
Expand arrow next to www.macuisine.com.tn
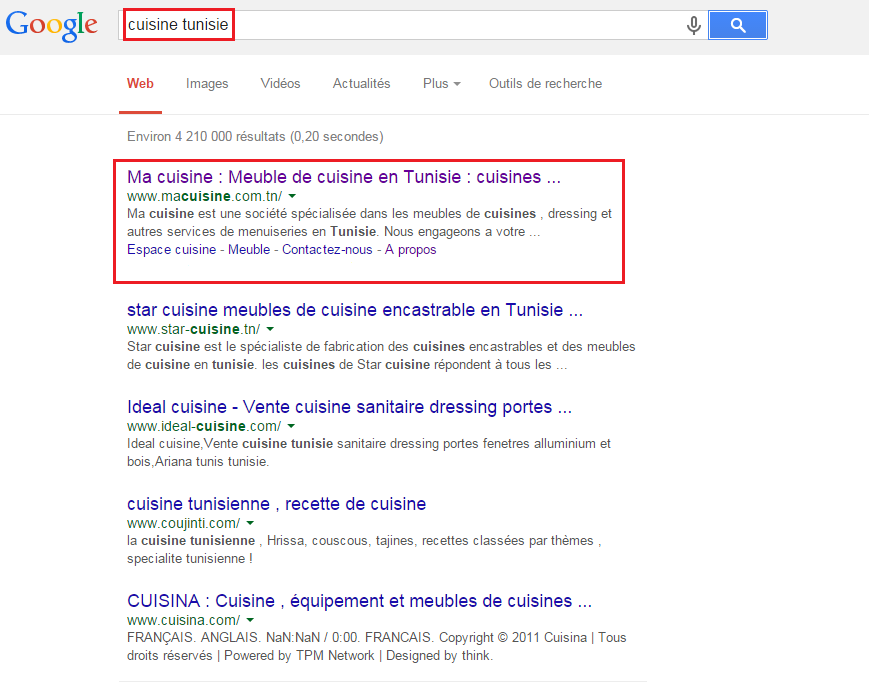(293, 196)
